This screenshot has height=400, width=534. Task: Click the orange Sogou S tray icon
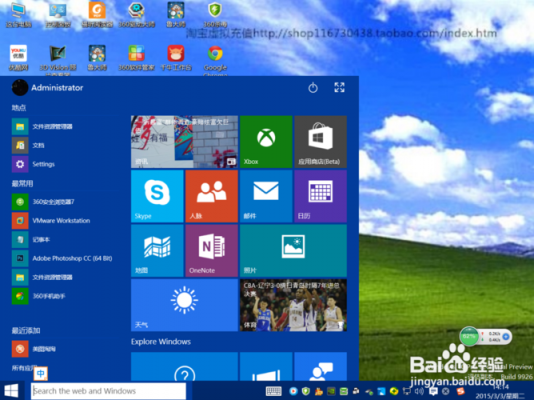tap(461, 391)
